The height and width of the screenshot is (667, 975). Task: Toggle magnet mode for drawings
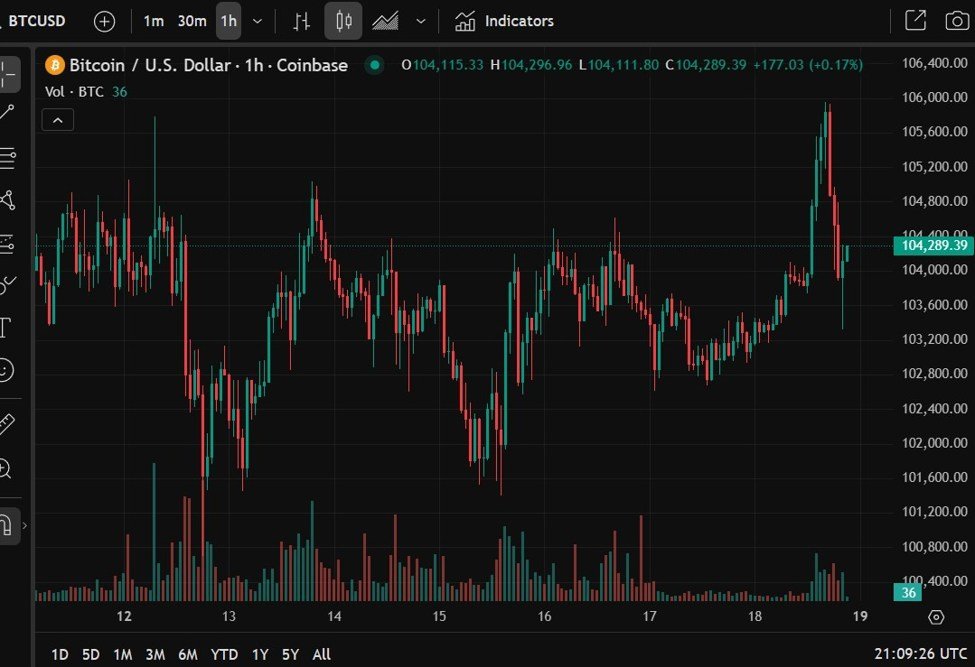7,525
